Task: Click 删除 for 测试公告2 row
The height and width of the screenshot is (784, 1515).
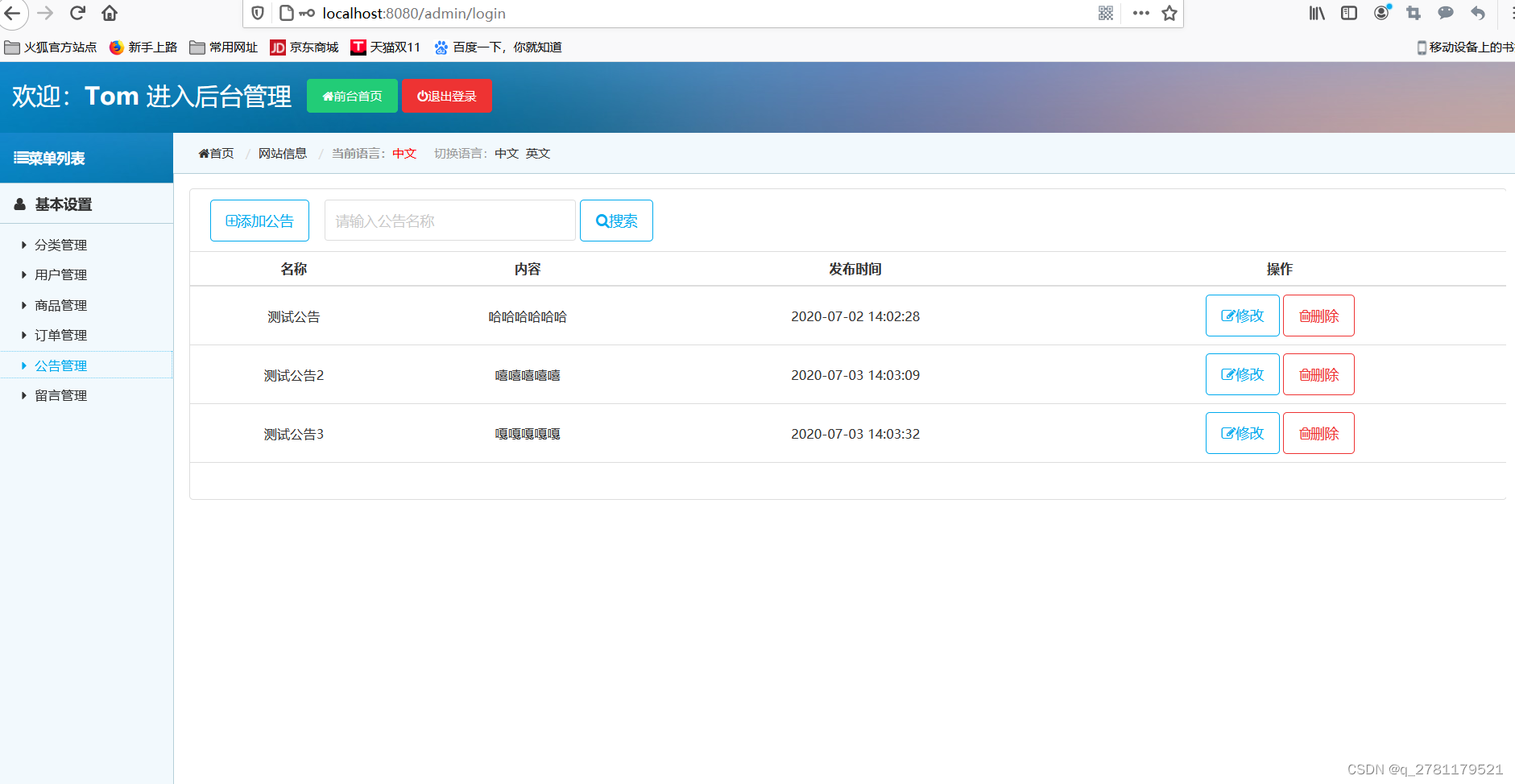Action: tap(1318, 374)
